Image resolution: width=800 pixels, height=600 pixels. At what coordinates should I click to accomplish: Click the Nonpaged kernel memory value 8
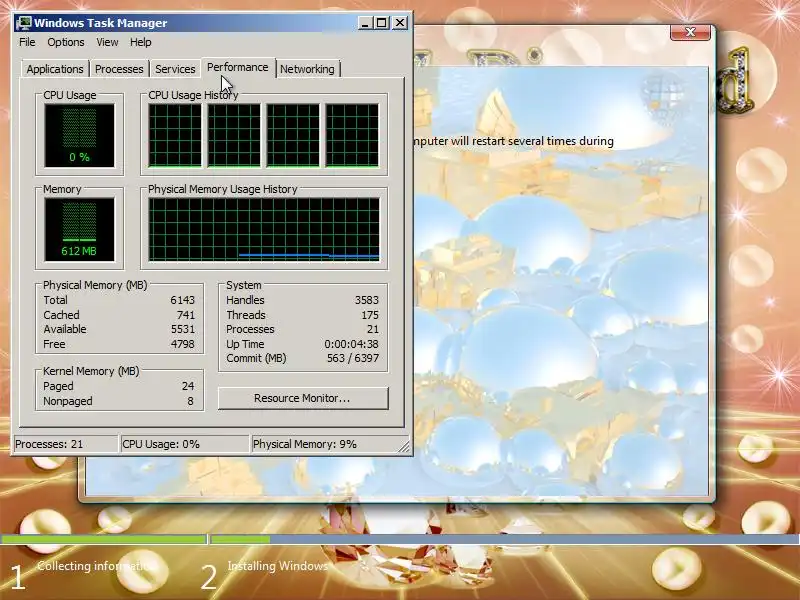point(190,401)
